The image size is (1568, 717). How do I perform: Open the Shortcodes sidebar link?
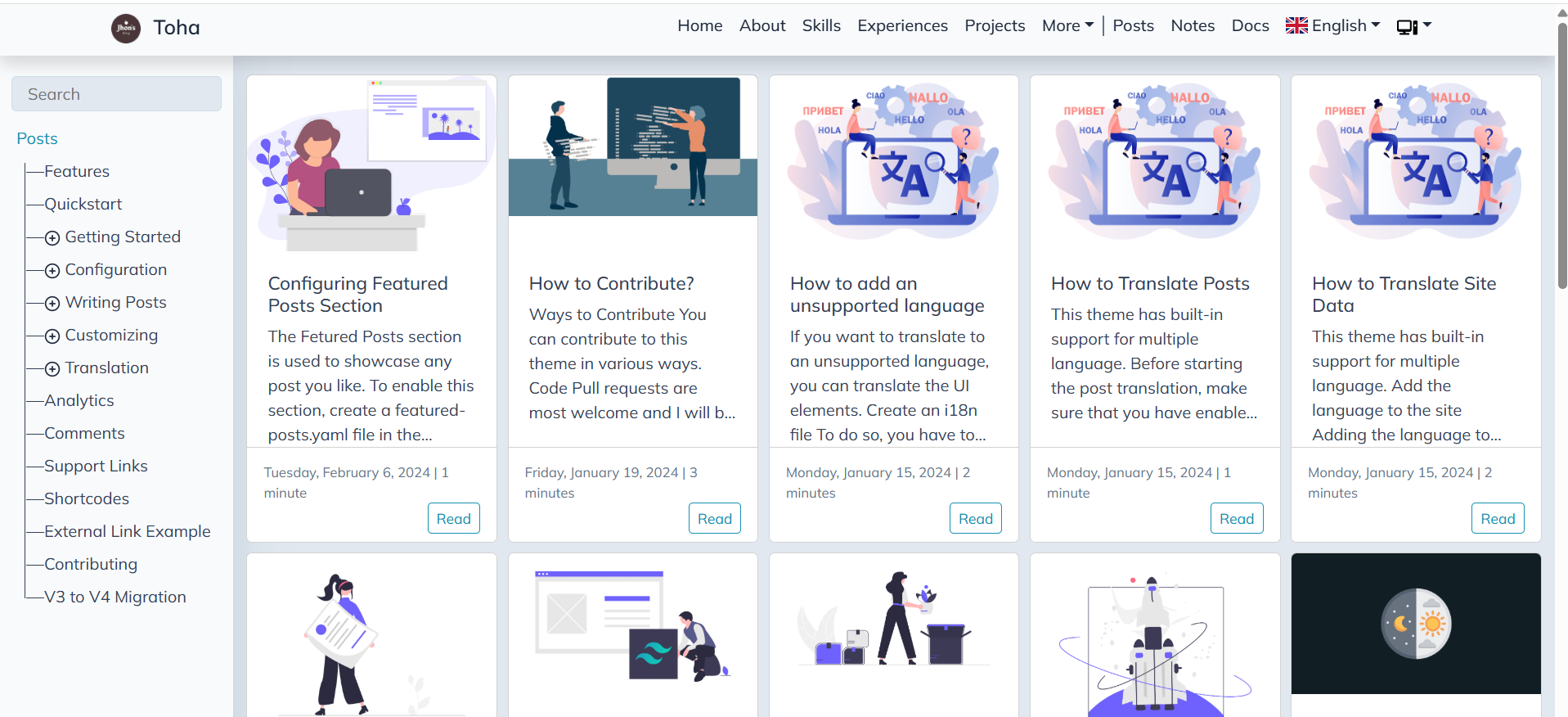click(87, 498)
